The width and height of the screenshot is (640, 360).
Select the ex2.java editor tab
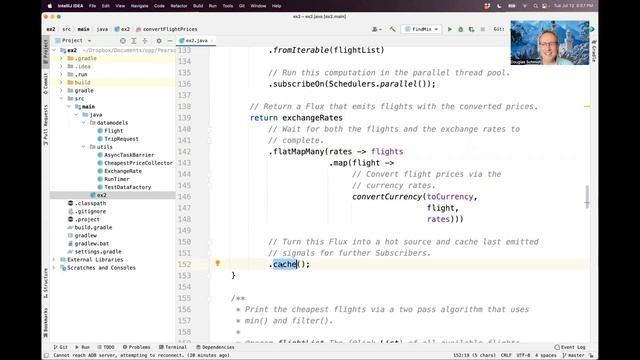[x=196, y=41]
